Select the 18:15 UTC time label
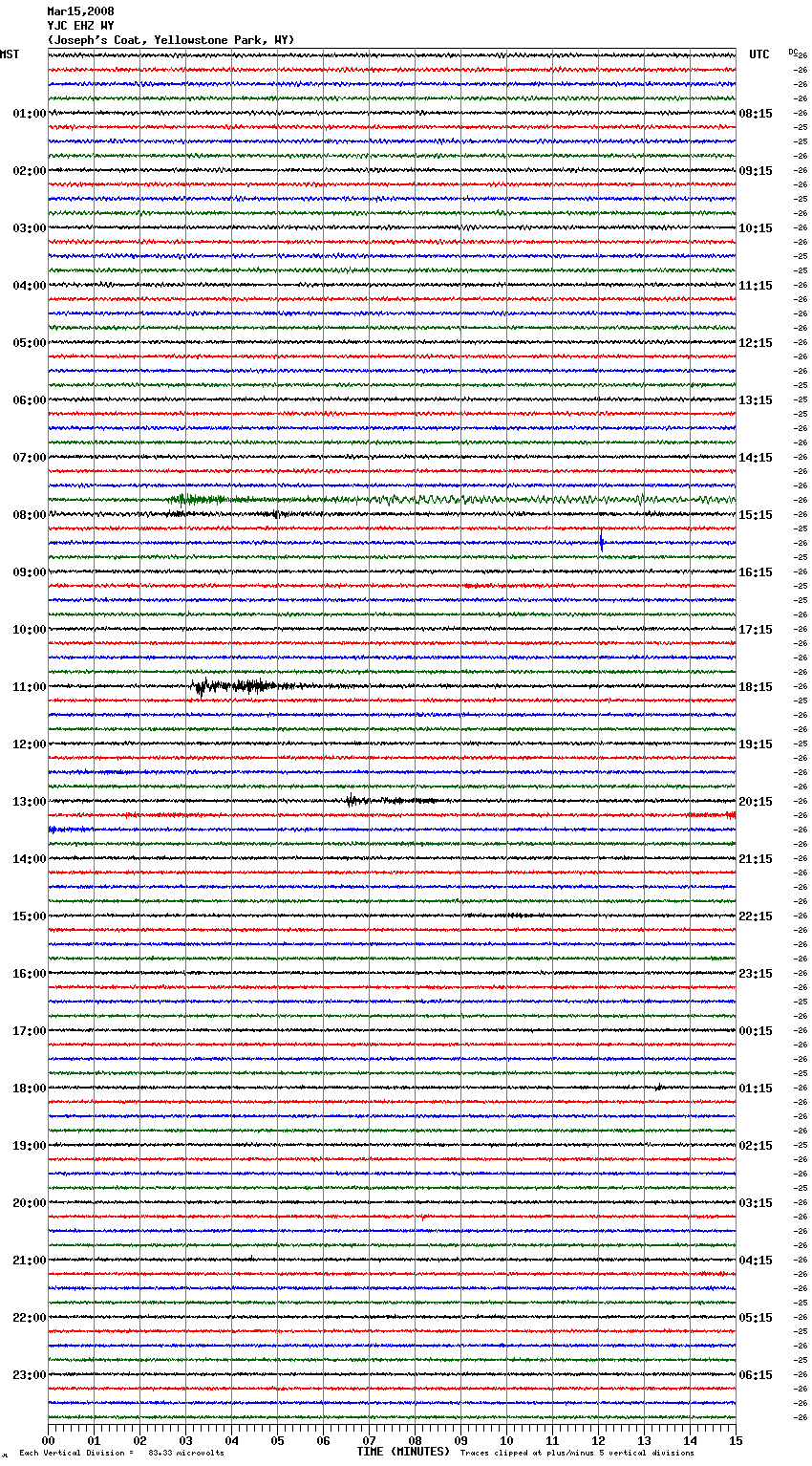Image resolution: width=812 pixels, height=1466 pixels. pos(756,687)
